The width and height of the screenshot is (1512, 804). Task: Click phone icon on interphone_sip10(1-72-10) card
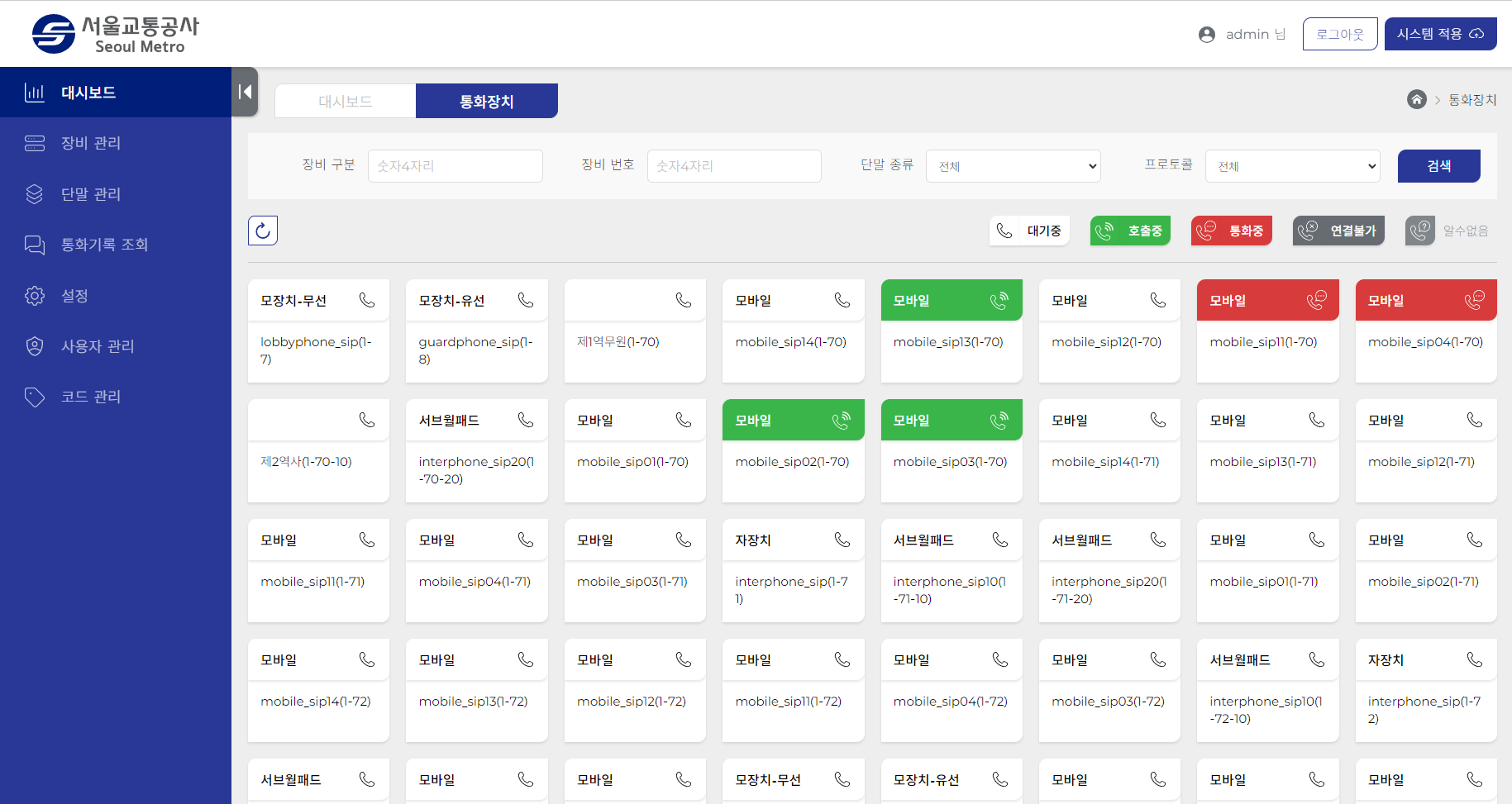click(1317, 659)
